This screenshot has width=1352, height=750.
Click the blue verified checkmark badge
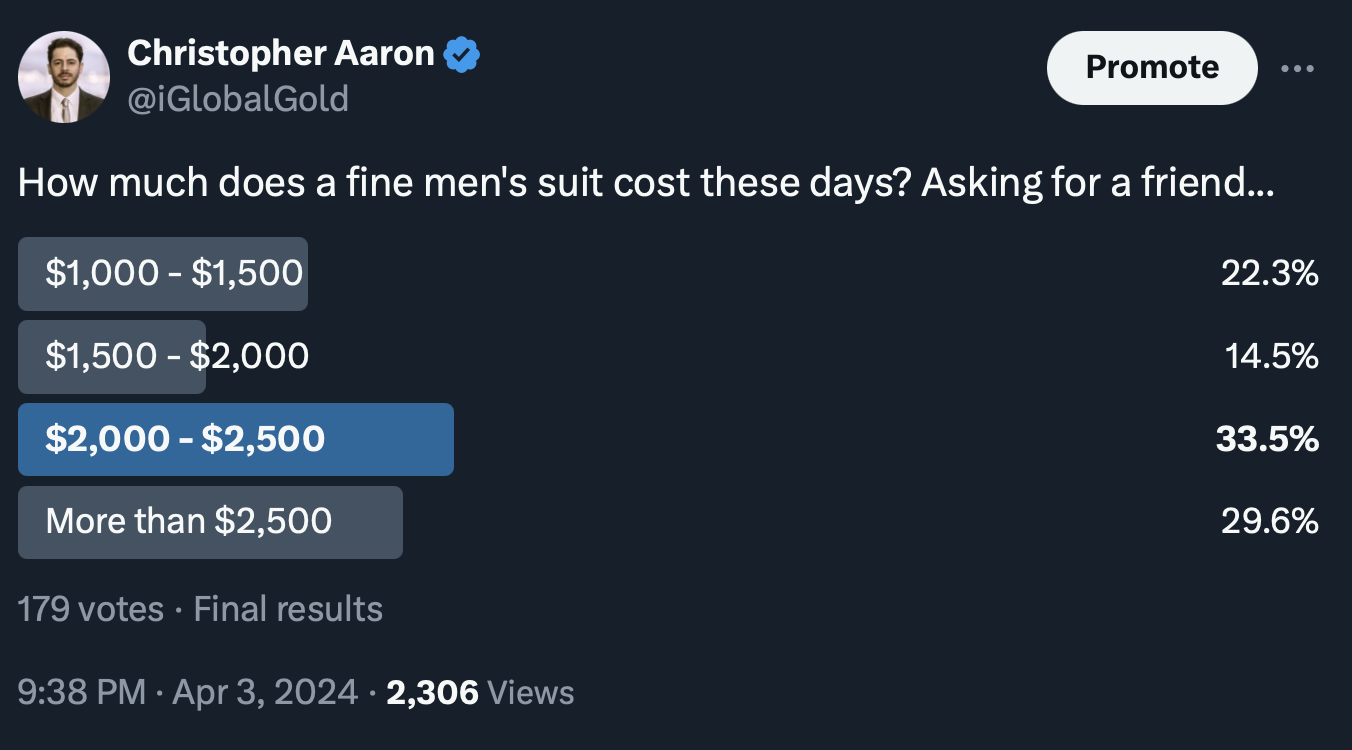coord(461,54)
